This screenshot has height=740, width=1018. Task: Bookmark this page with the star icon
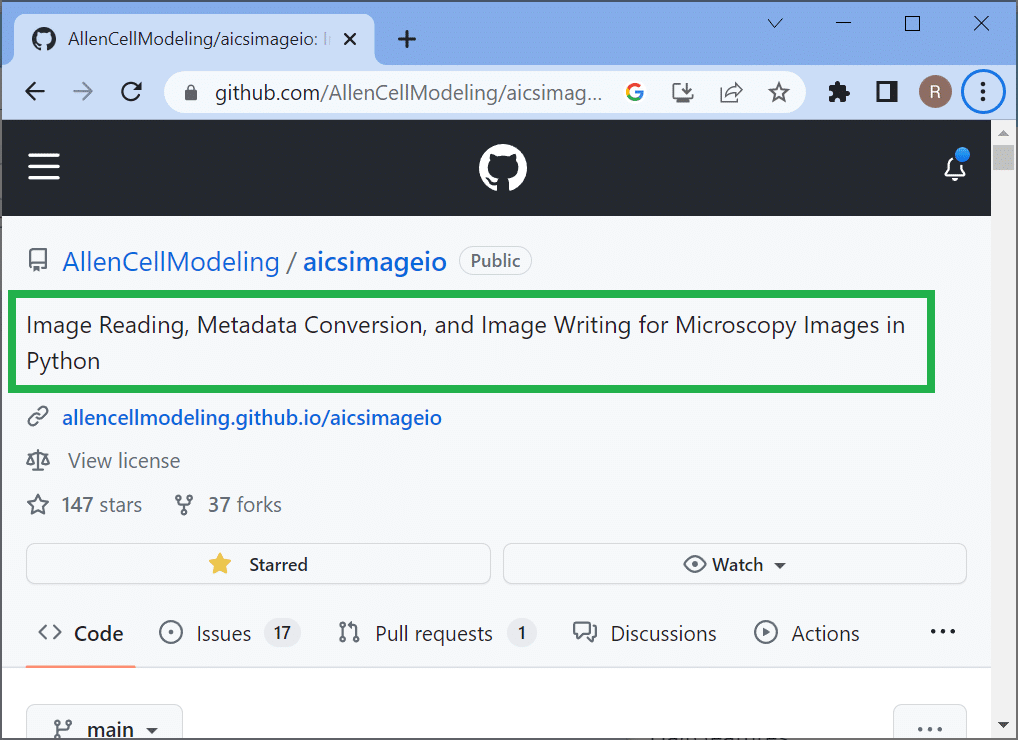click(778, 93)
